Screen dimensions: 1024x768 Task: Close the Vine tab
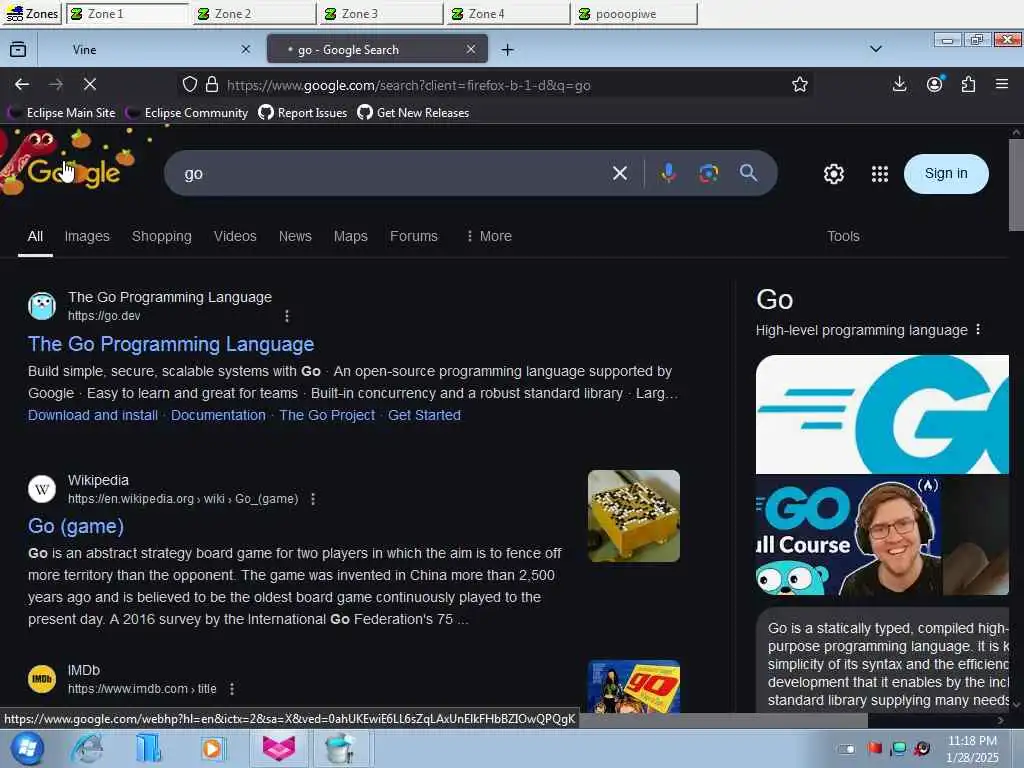click(x=246, y=49)
